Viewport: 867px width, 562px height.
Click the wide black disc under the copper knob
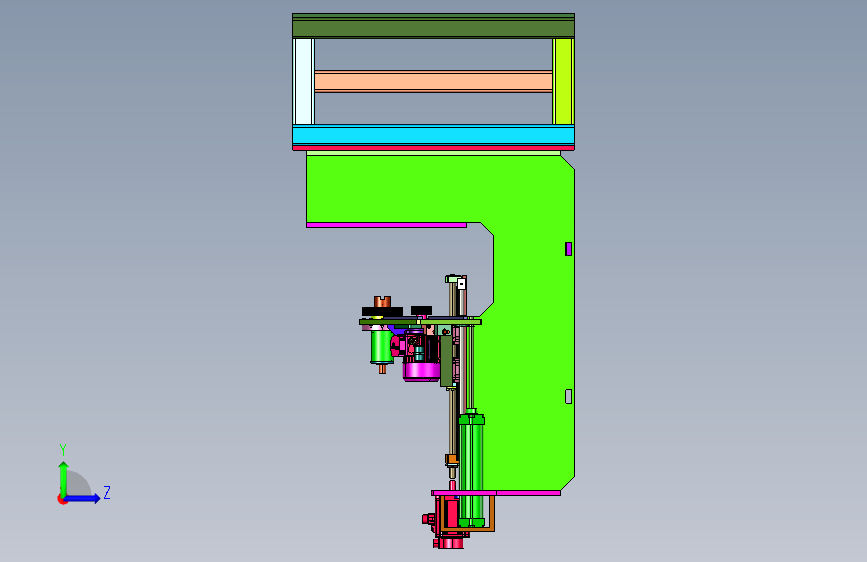[382, 312]
